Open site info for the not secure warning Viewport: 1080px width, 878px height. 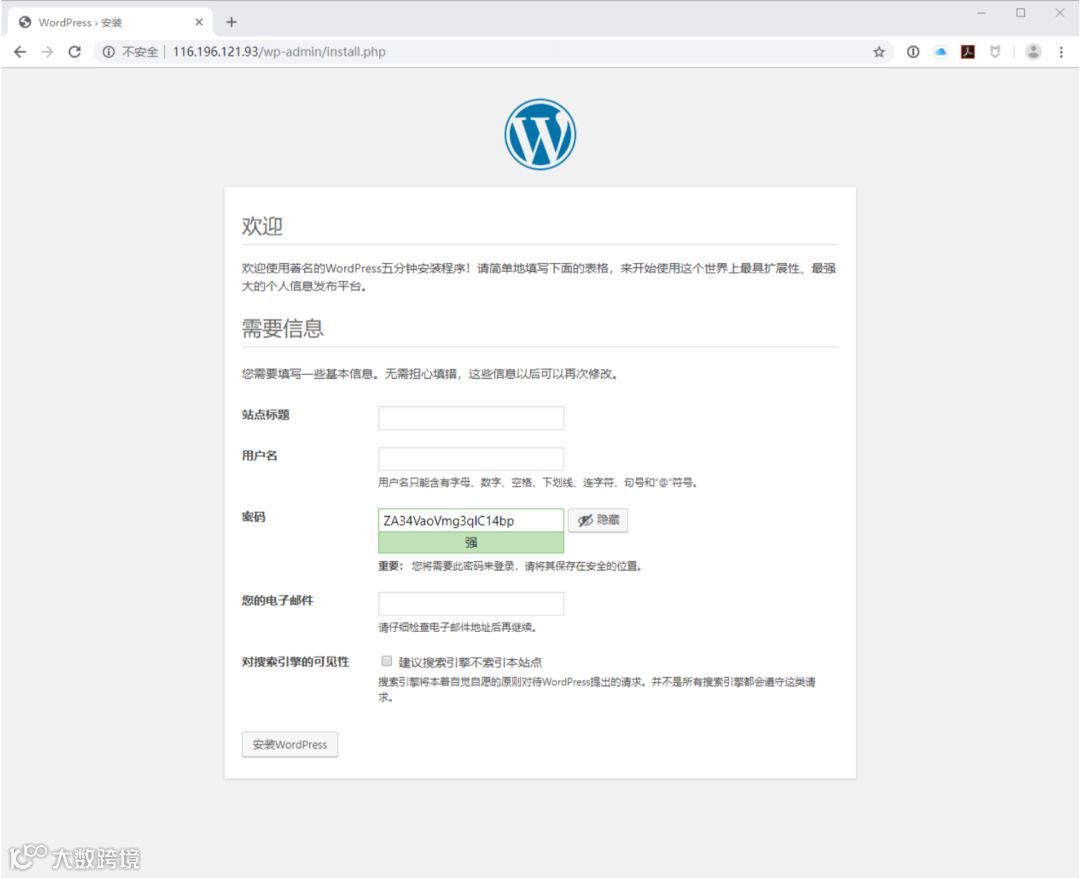click(x=108, y=52)
